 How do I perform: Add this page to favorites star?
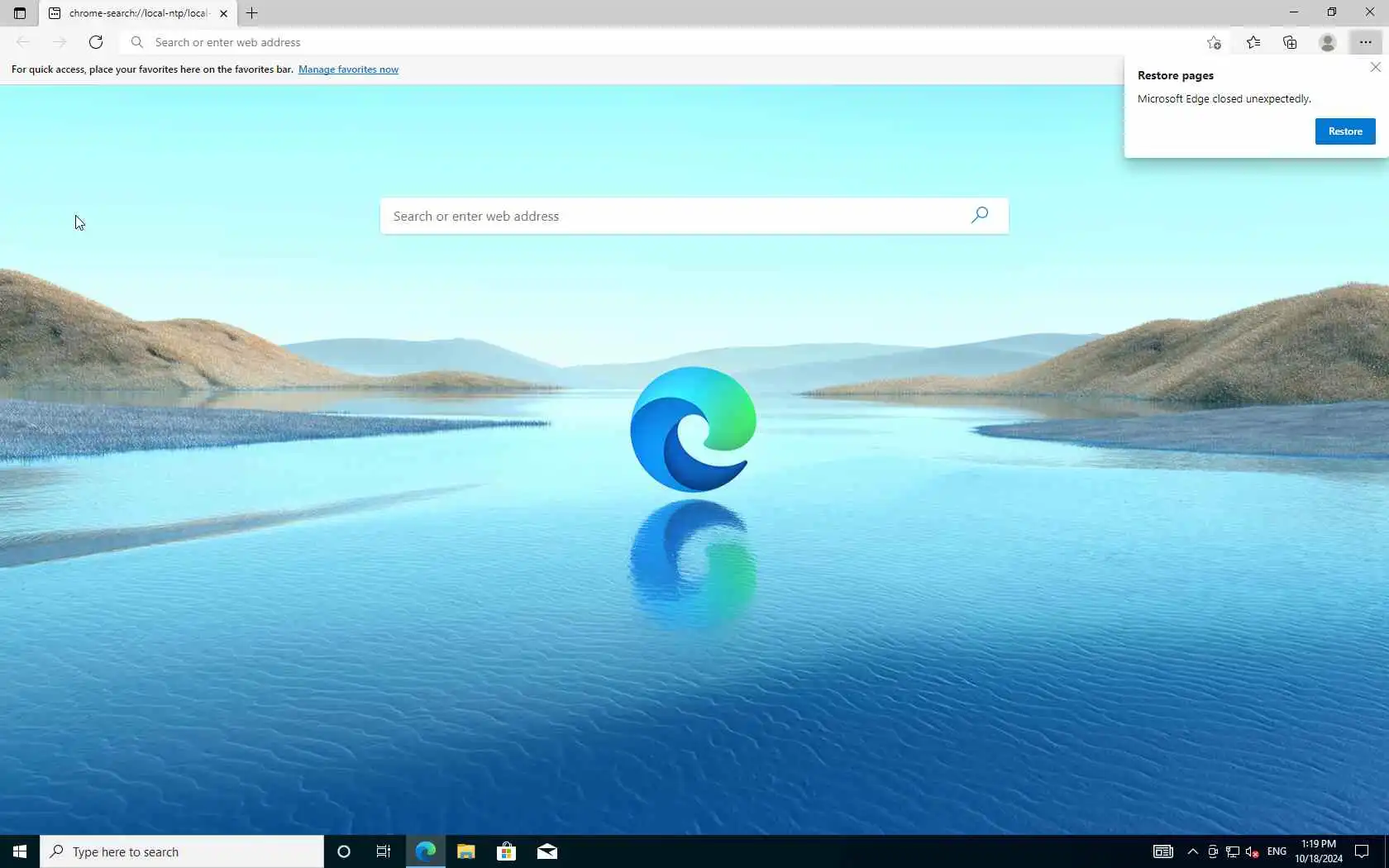[1214, 42]
